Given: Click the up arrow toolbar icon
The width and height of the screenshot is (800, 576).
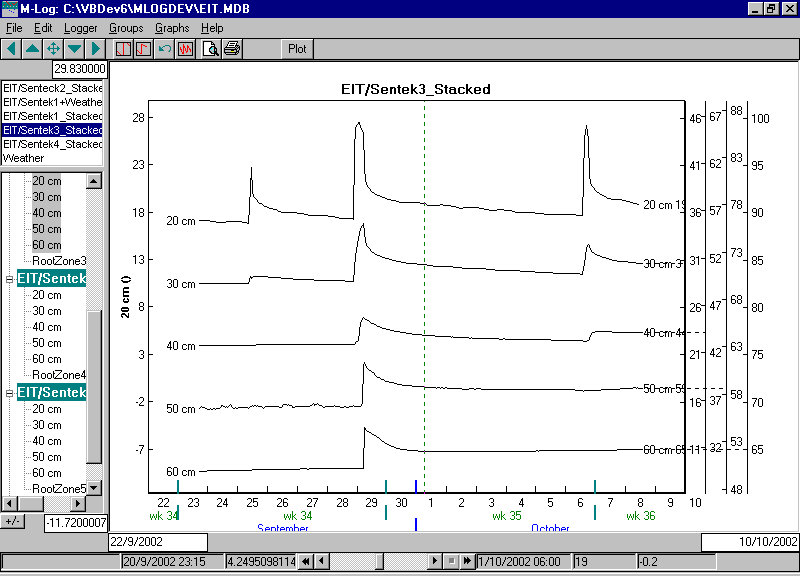Looking at the screenshot, I should [x=32, y=48].
